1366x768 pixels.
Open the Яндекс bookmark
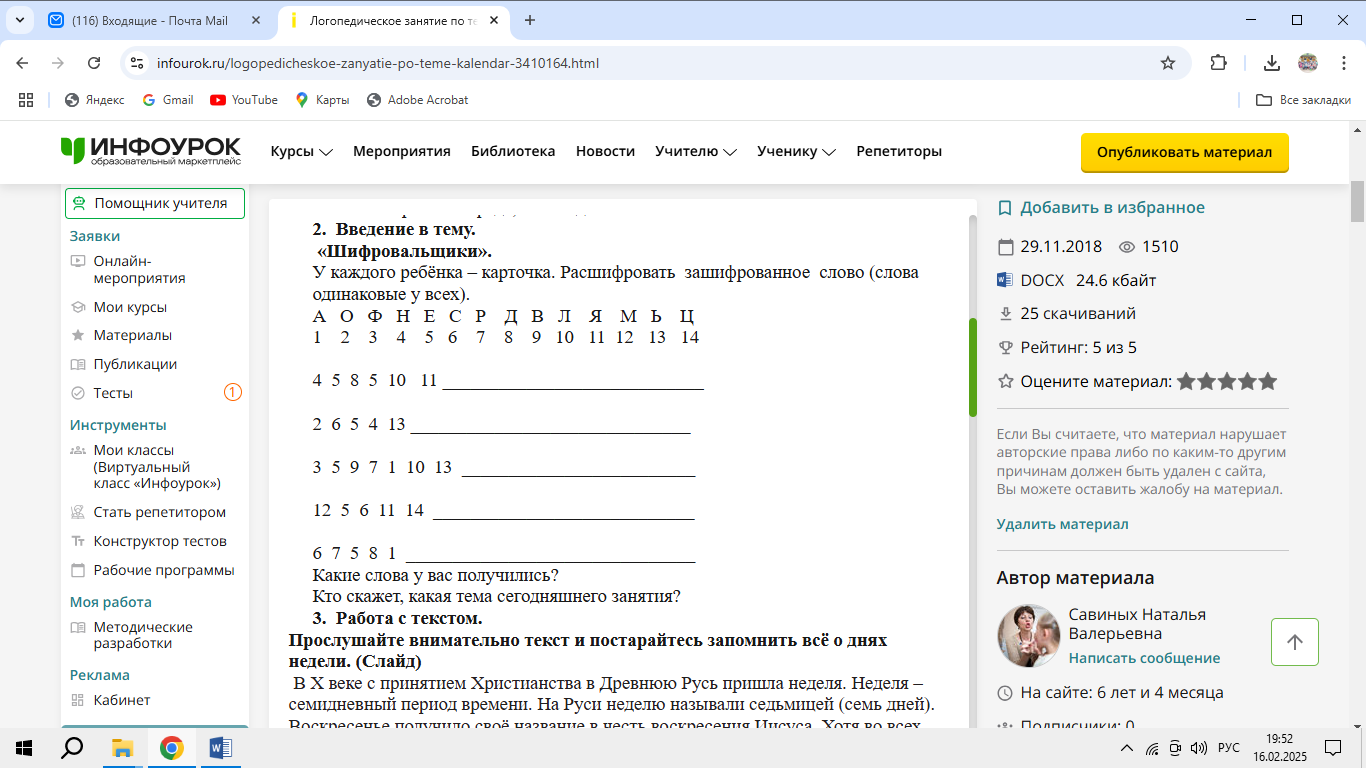[95, 100]
